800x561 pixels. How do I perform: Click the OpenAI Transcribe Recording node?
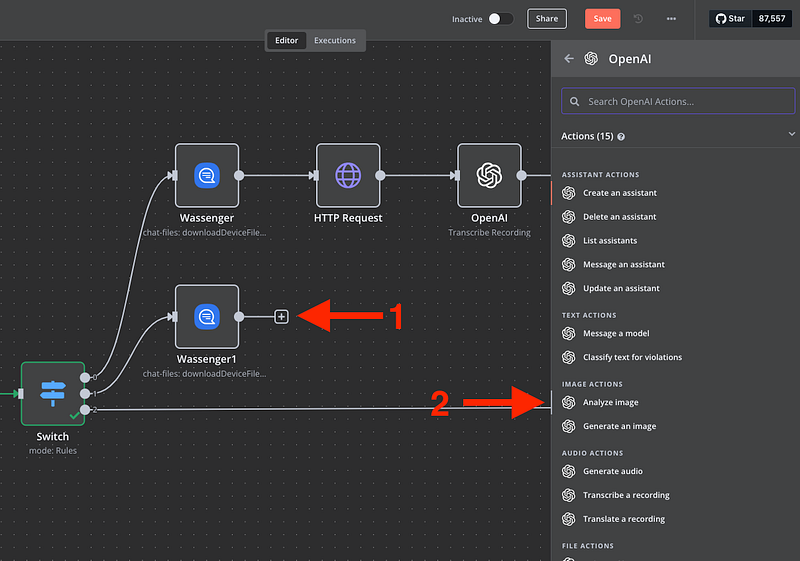(489, 176)
